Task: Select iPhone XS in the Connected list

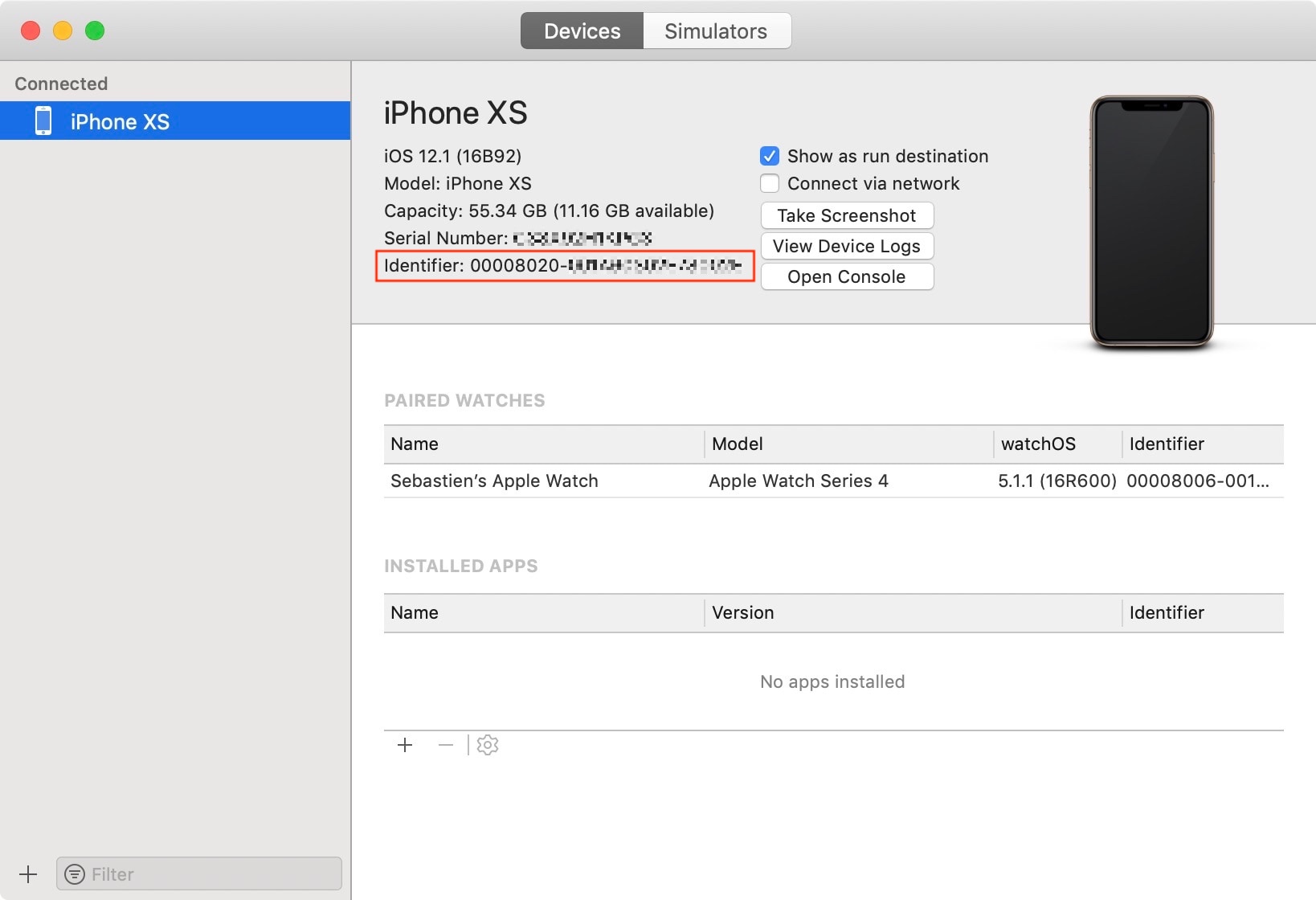Action: pyautogui.click(x=175, y=121)
